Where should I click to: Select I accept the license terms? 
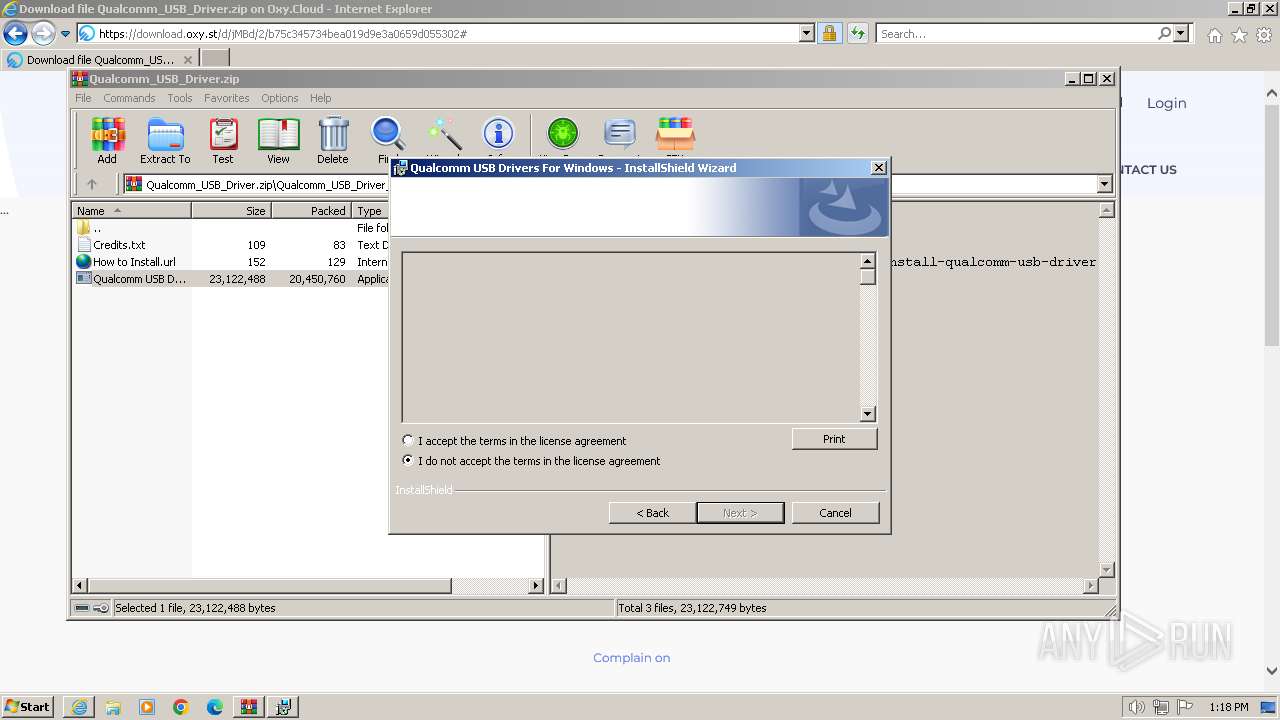click(407, 440)
